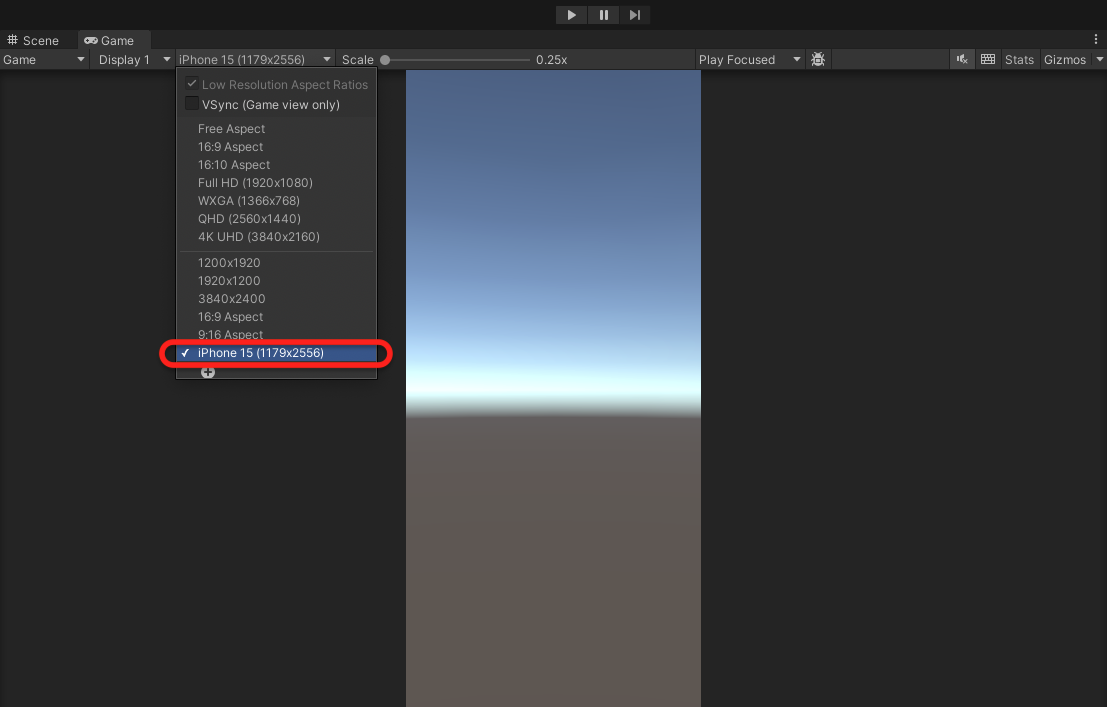This screenshot has height=707, width=1107.
Task: Open the iPhone 15 resolution dropdown
Action: click(x=255, y=60)
